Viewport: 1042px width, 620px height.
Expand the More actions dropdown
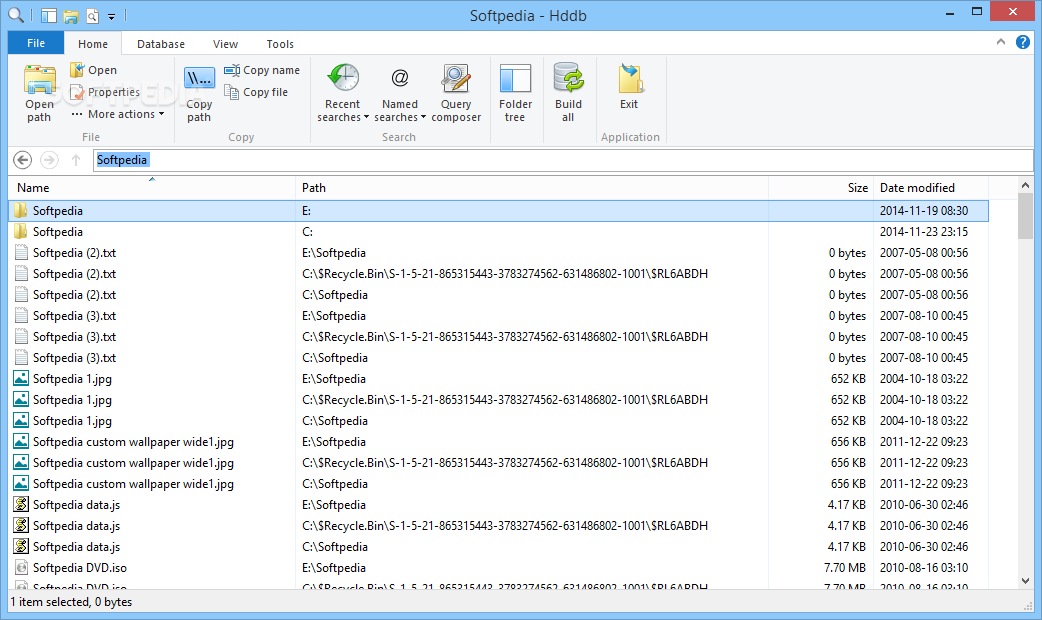pos(118,114)
